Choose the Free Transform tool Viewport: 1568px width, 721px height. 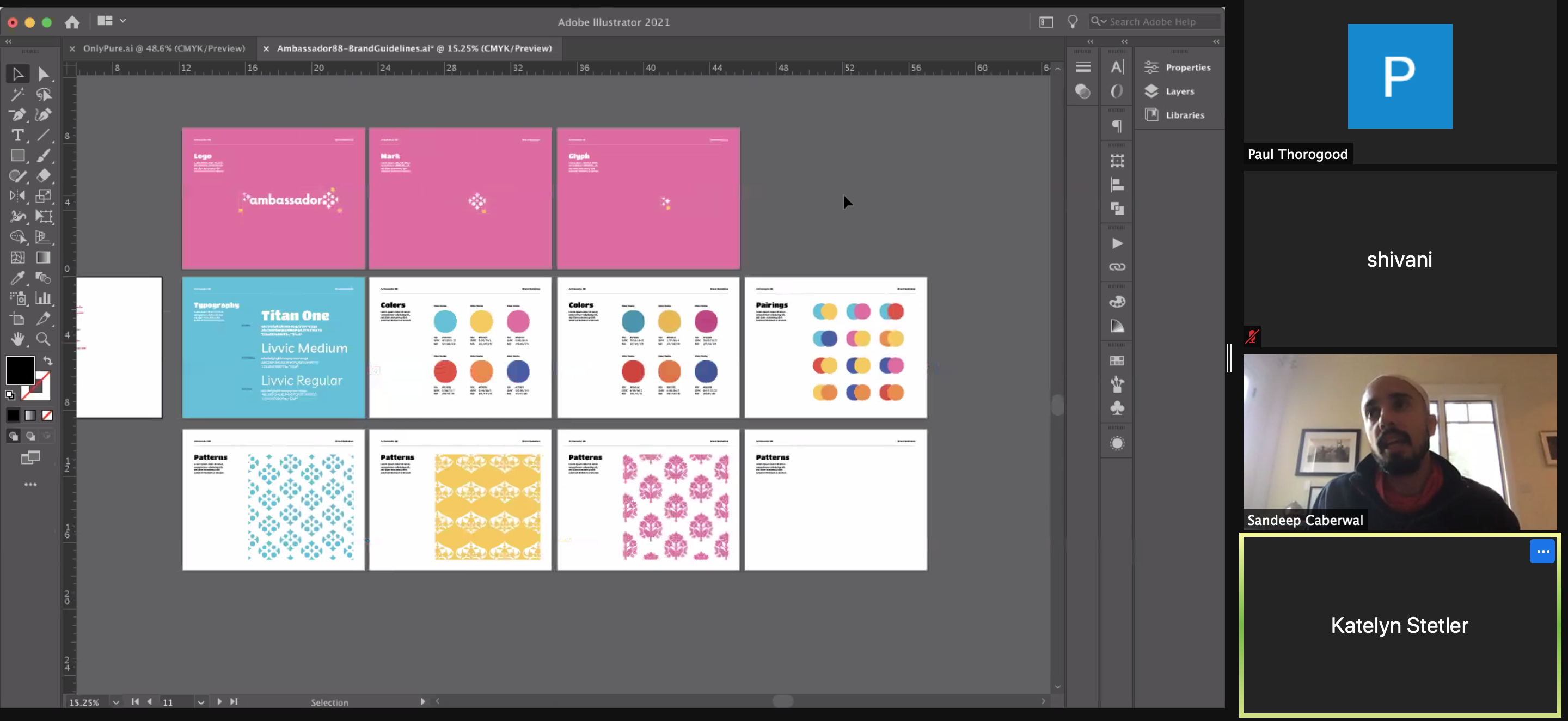click(43, 217)
